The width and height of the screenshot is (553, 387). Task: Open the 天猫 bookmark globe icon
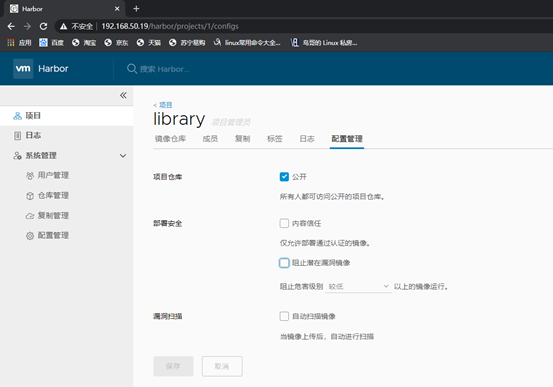coord(140,43)
